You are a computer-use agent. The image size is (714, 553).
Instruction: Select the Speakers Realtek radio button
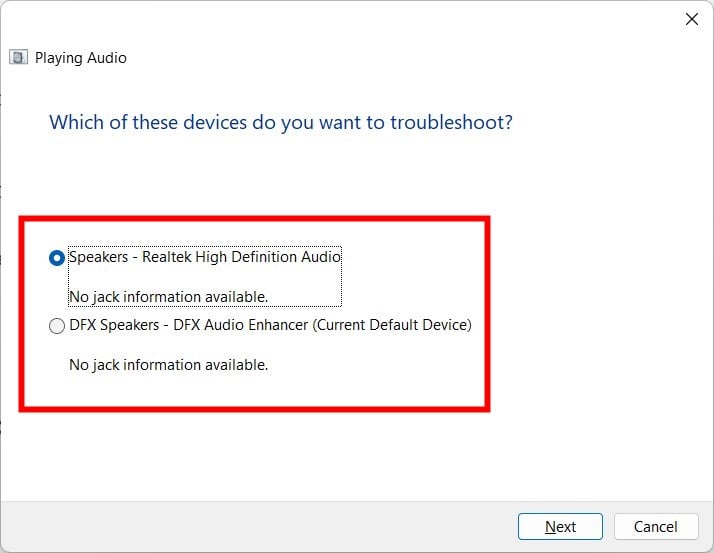pos(56,258)
